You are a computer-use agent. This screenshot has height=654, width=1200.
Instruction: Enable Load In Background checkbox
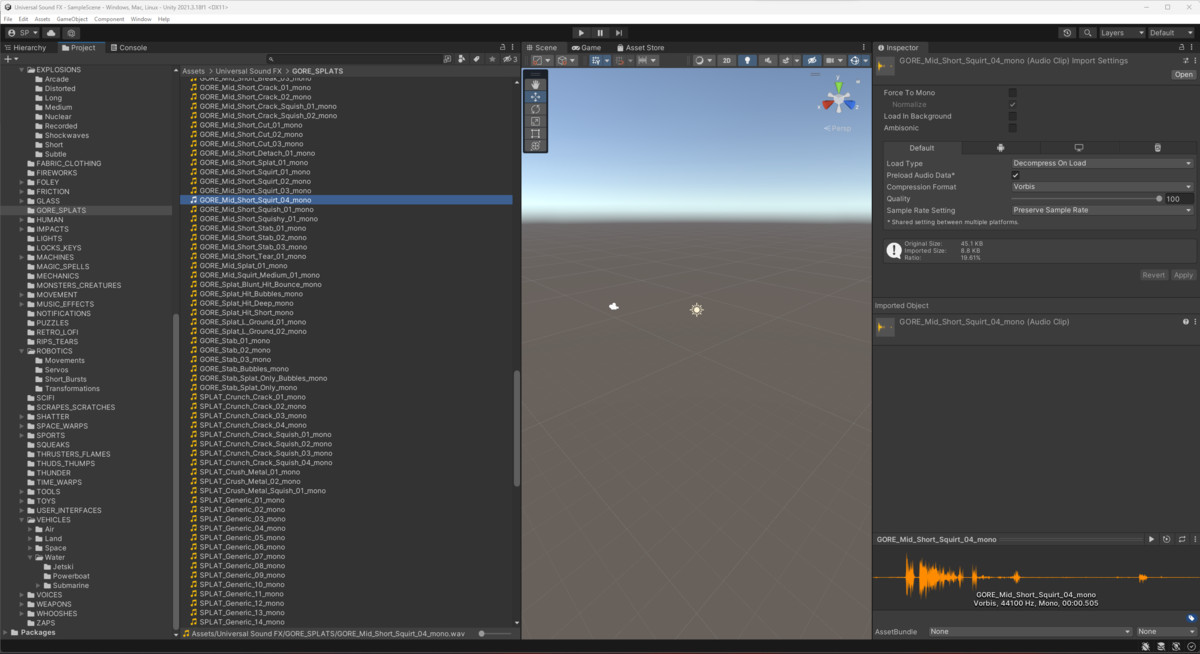(1013, 116)
